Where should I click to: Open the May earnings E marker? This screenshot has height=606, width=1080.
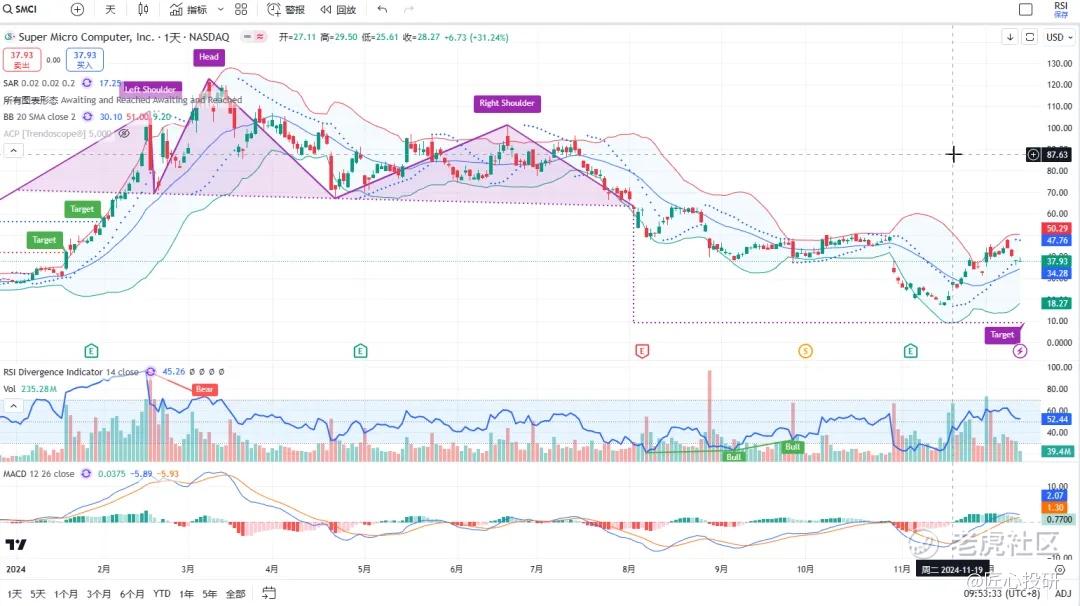point(360,351)
